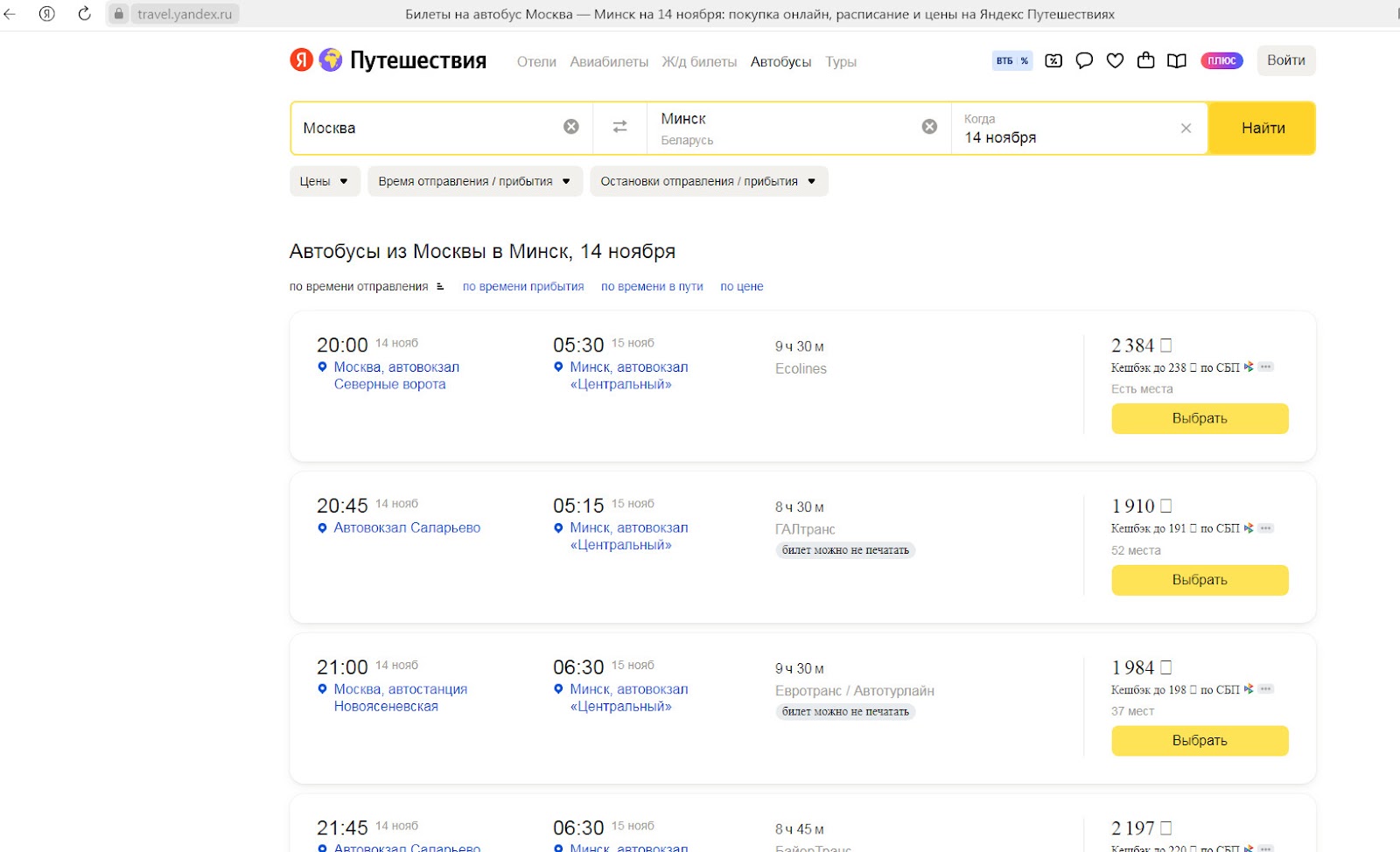Click cashback info dots on 1 984 fare
Viewport: 1400px width, 852px height.
[x=1266, y=688]
